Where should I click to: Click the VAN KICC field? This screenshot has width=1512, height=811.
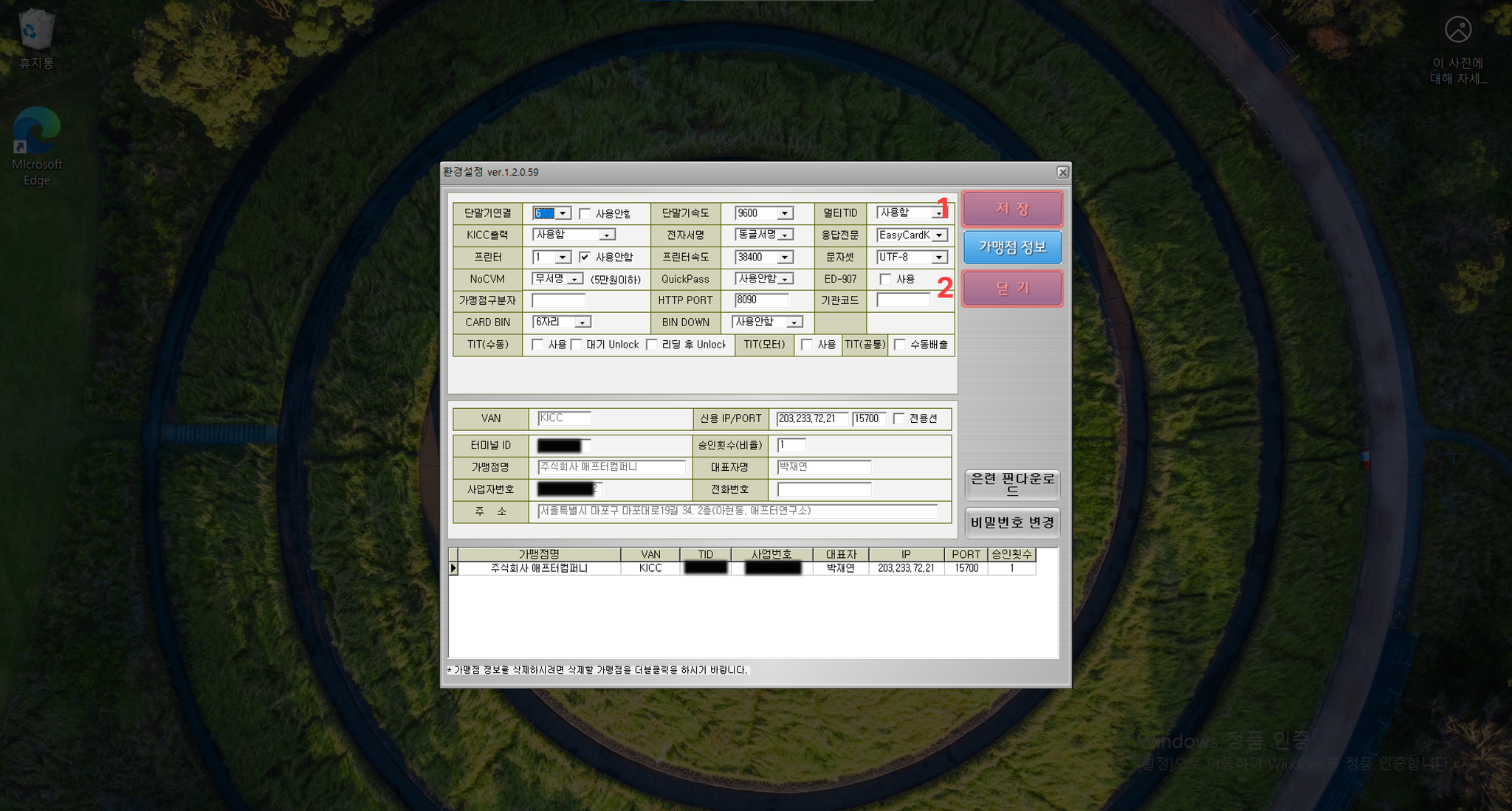(564, 418)
